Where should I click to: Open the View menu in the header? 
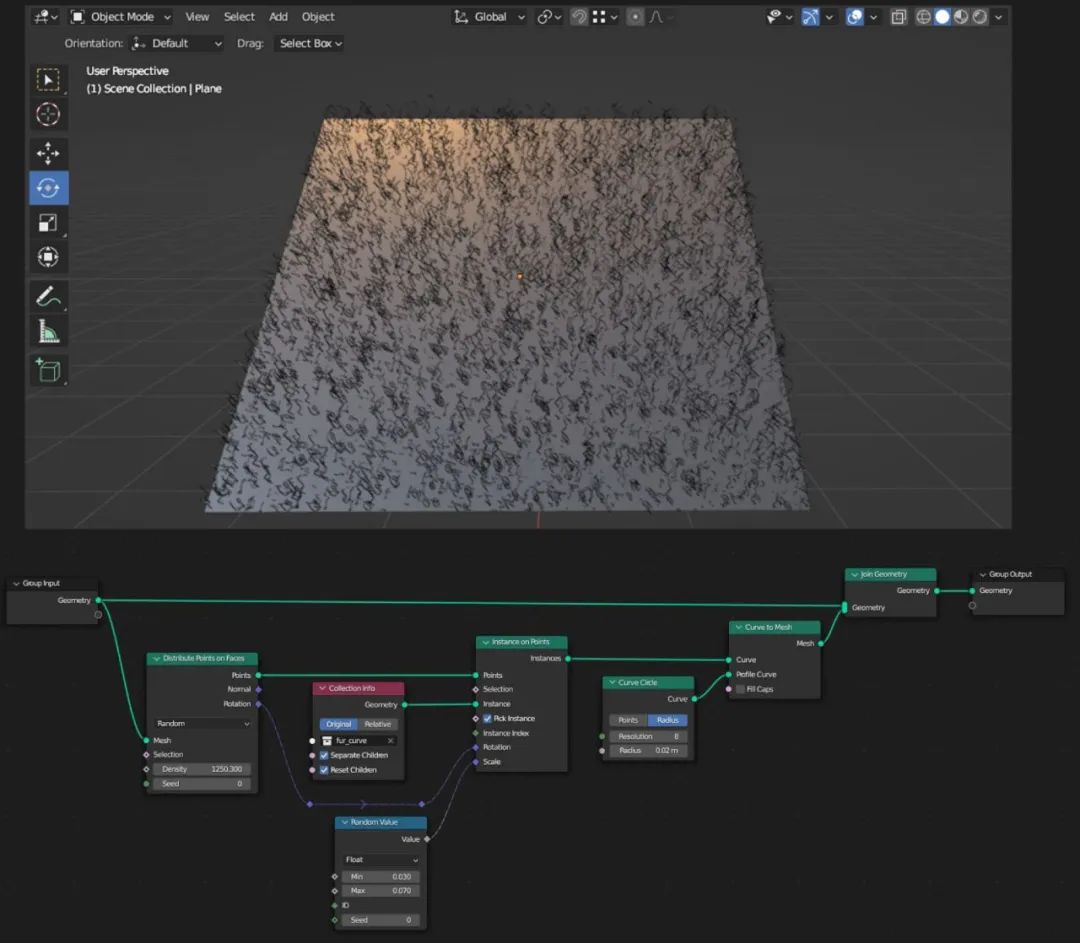[x=197, y=17]
